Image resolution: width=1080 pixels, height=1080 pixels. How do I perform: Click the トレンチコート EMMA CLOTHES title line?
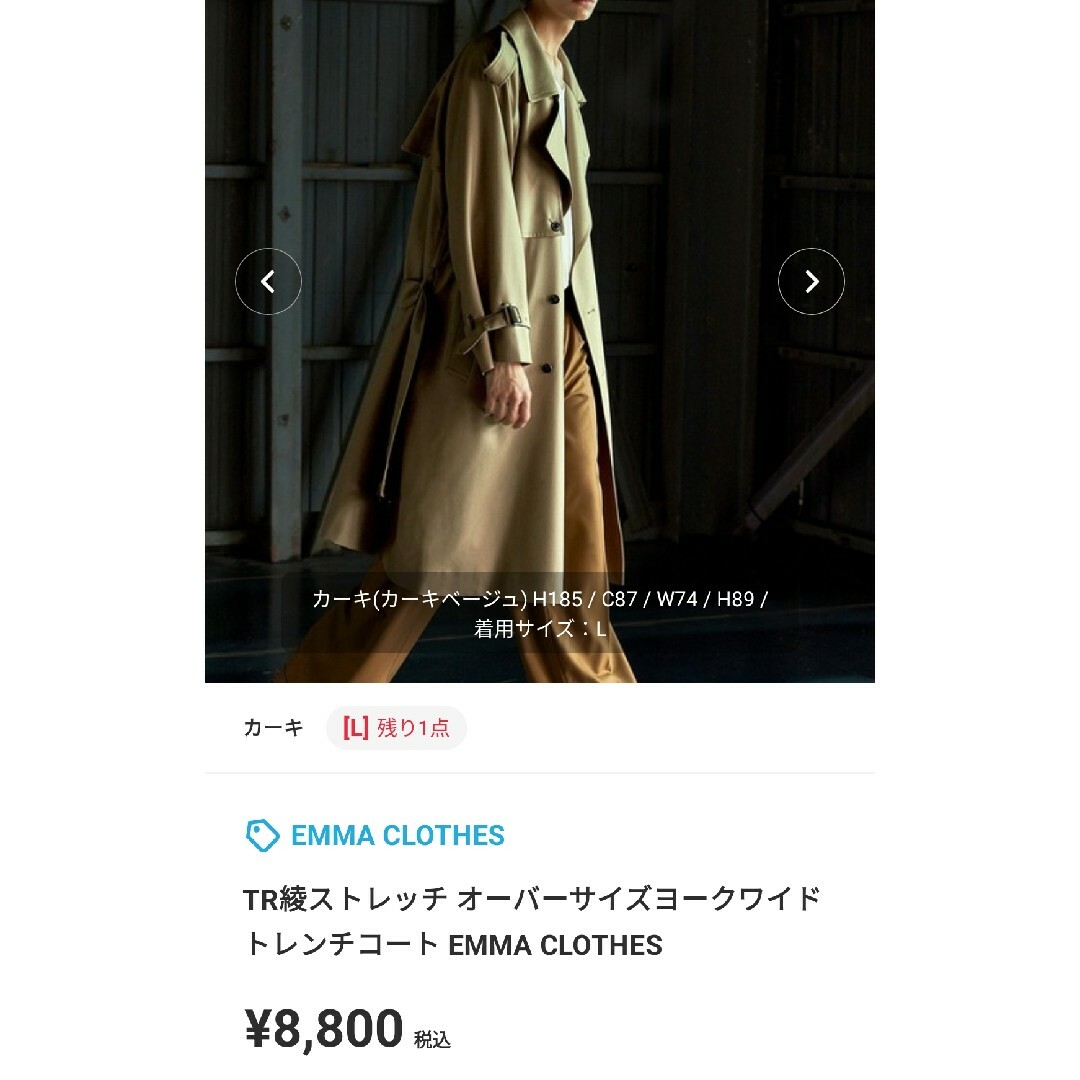pos(453,945)
